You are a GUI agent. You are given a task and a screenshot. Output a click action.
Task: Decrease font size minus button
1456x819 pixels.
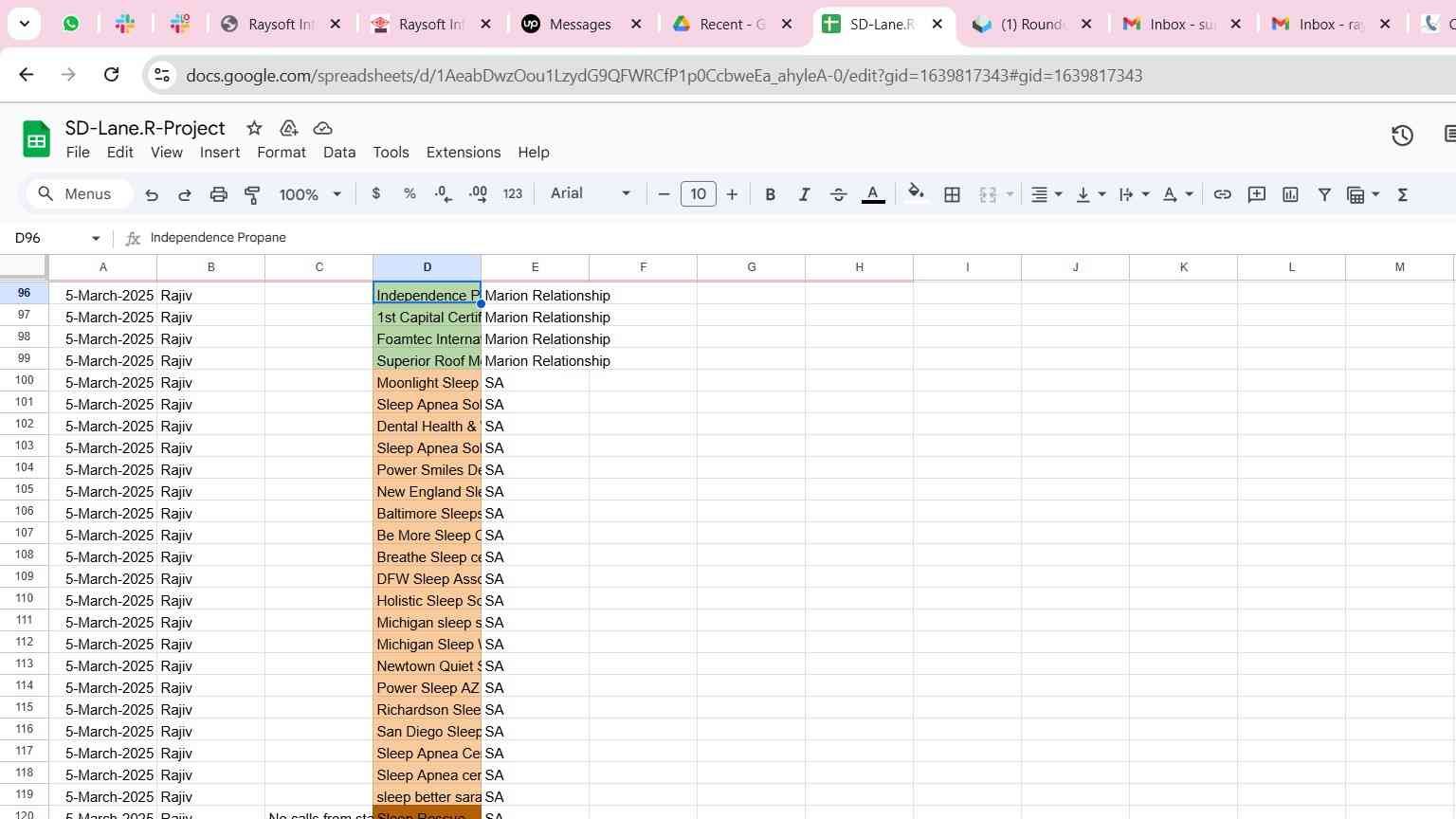pyautogui.click(x=664, y=194)
